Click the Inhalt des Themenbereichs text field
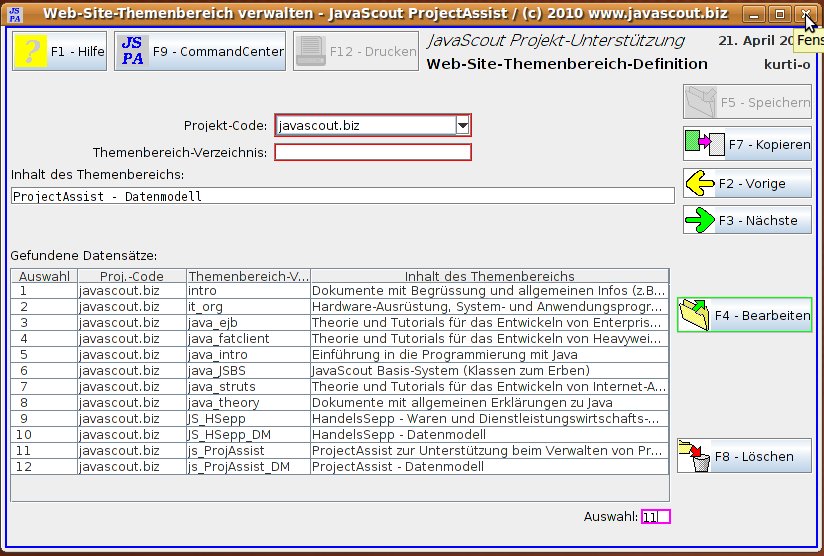The height and width of the screenshot is (556, 824). (x=342, y=196)
